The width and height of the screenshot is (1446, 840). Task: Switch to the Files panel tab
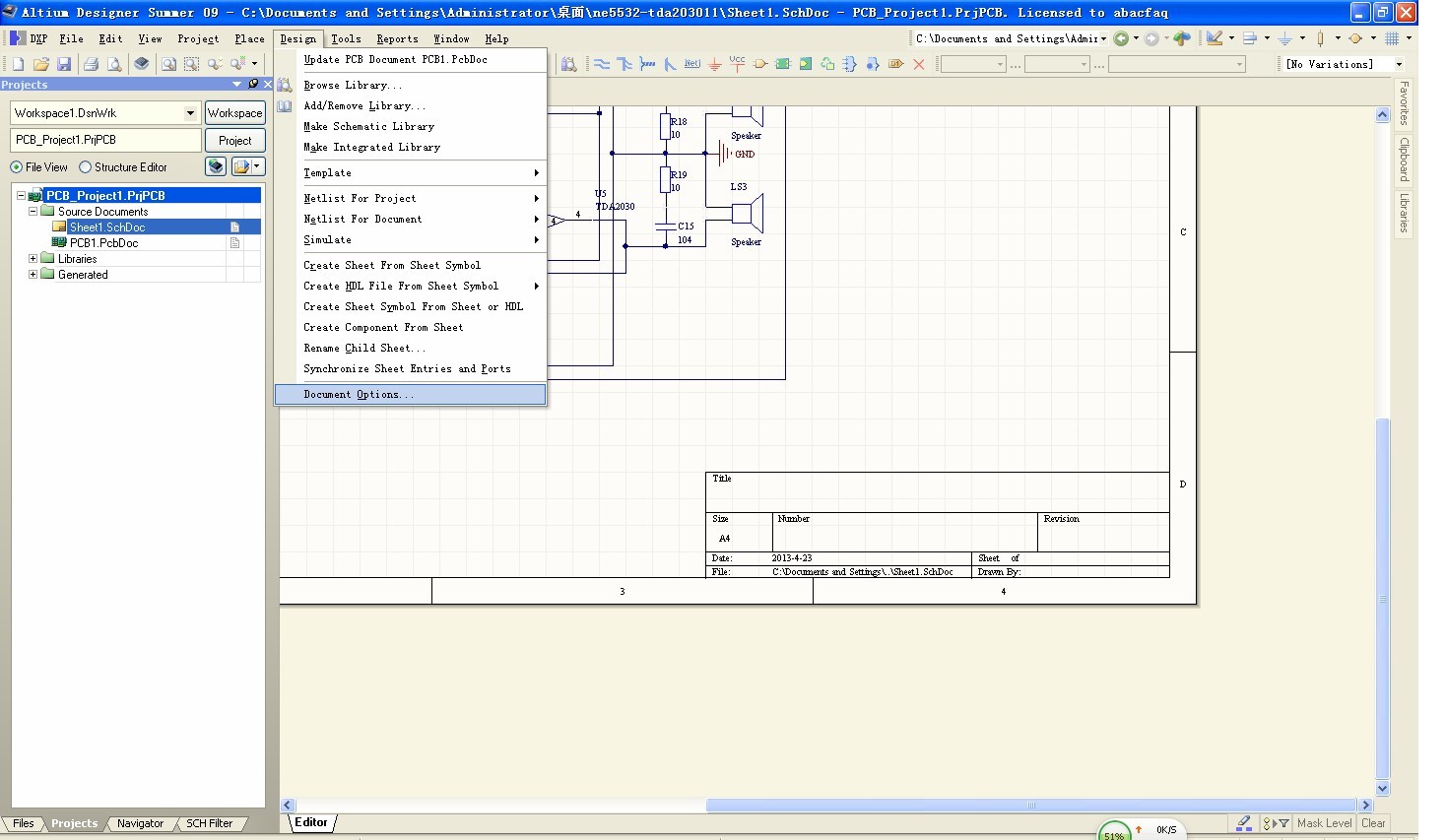24,823
